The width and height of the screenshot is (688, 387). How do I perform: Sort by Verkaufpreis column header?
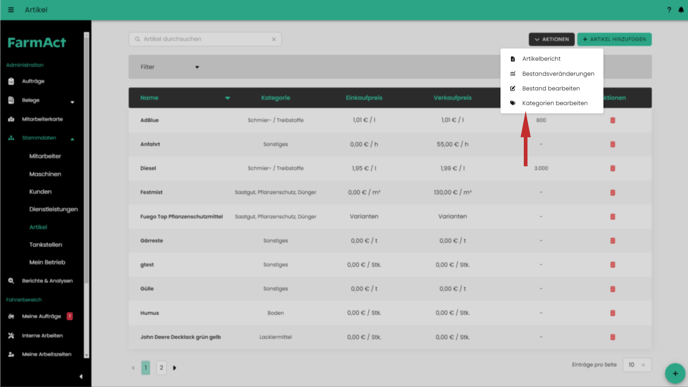pyautogui.click(x=452, y=98)
